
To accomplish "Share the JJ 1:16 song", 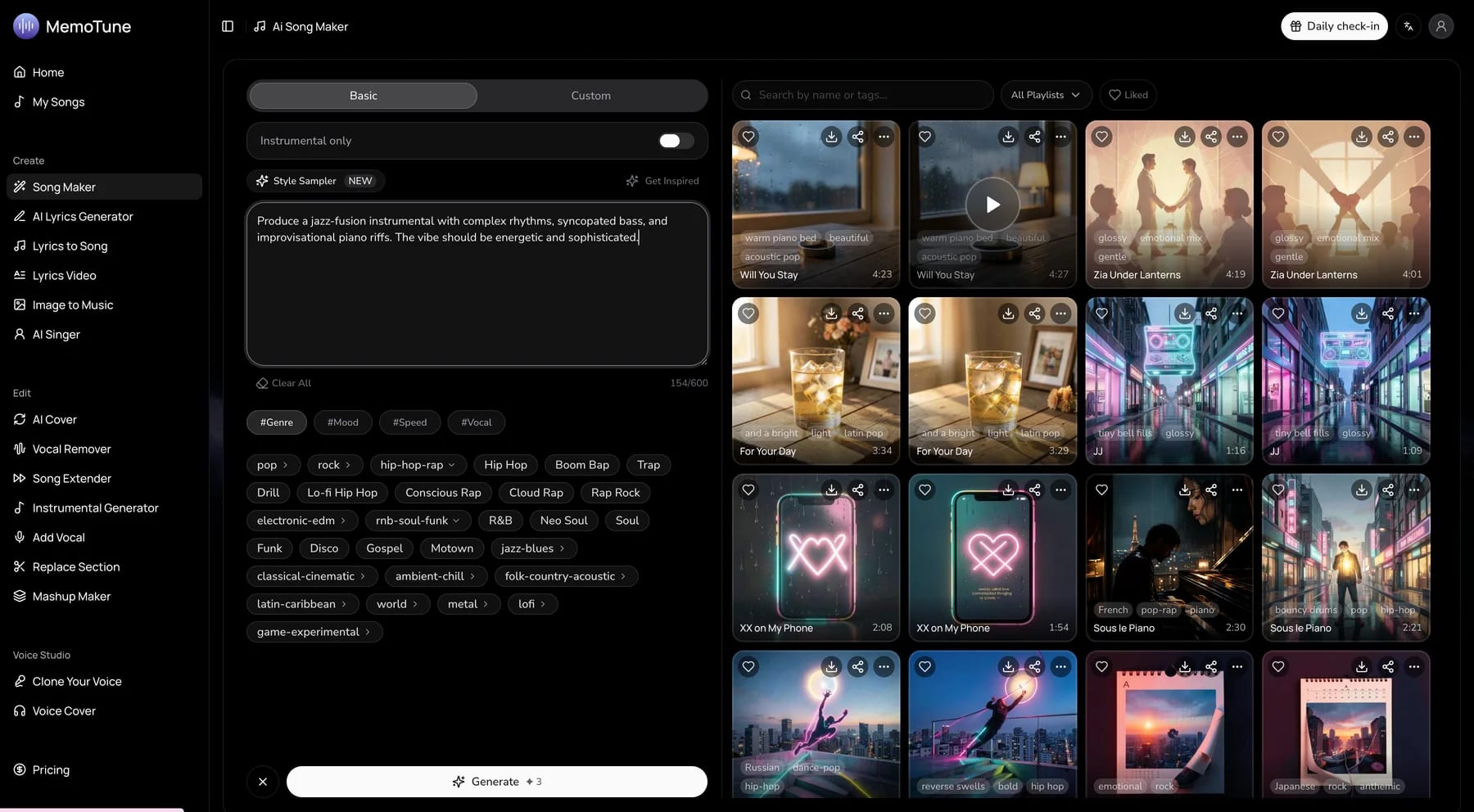I will 1211,313.
